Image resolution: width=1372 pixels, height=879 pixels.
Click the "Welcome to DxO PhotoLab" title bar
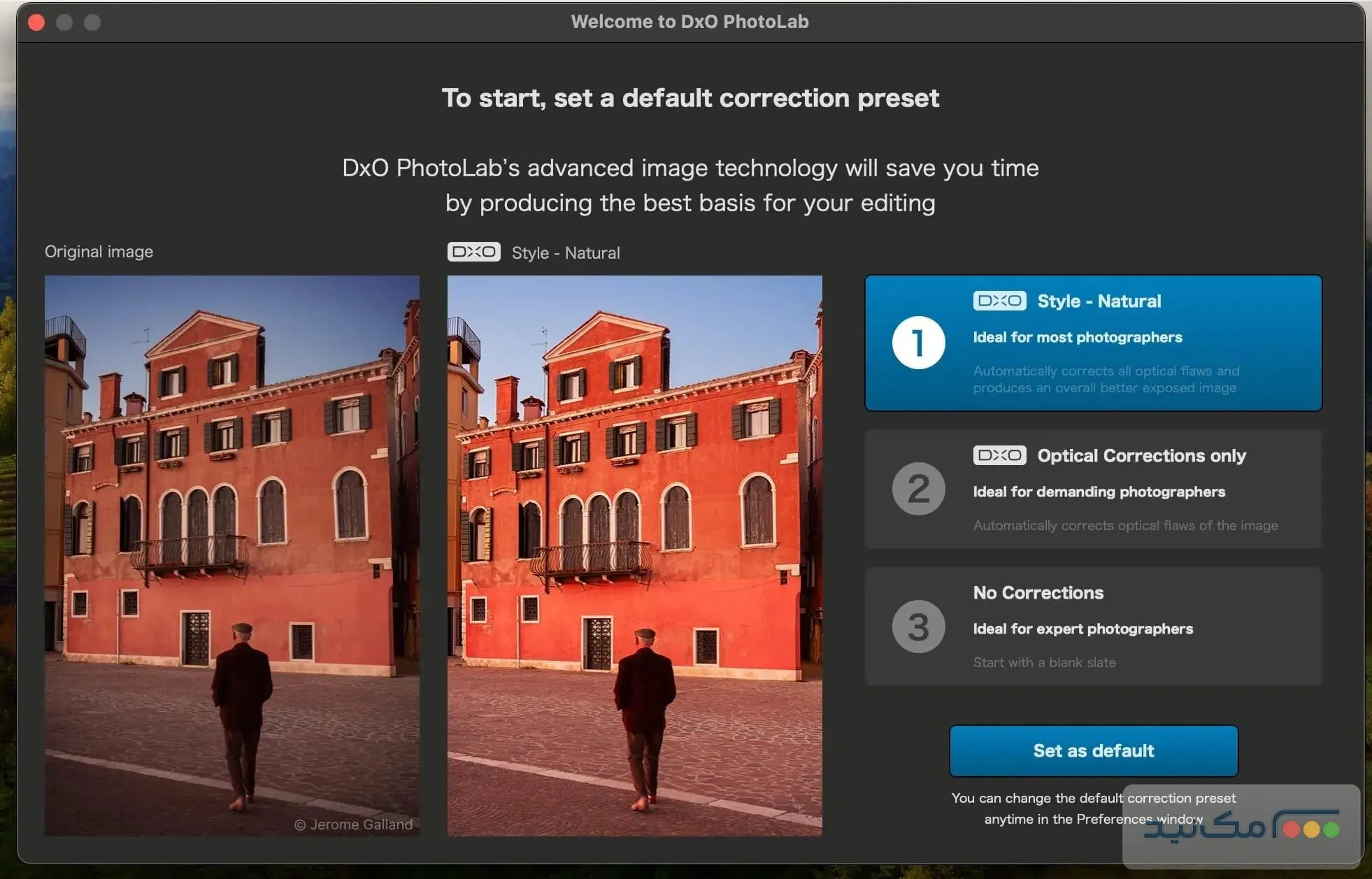690,21
